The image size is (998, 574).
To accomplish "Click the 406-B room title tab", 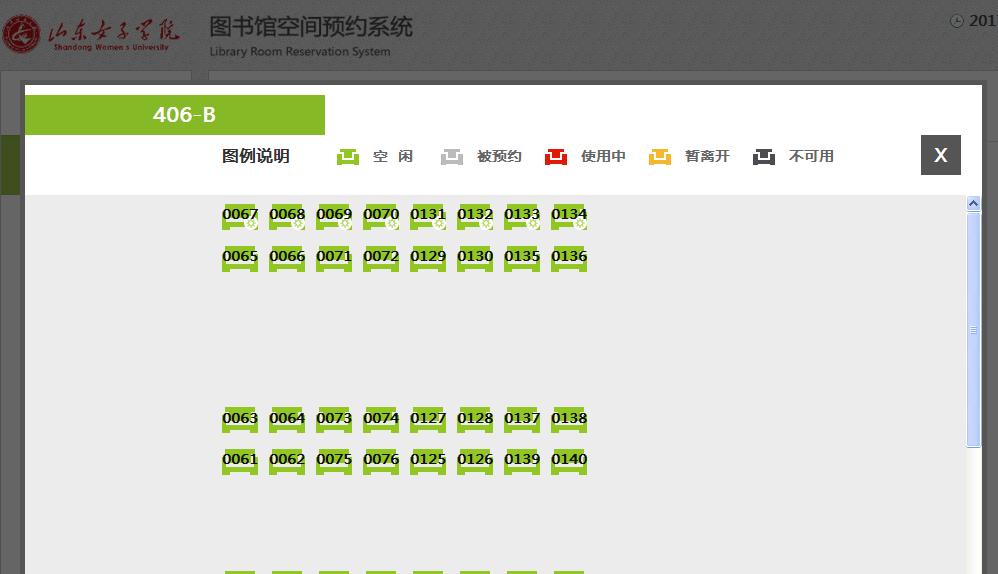I will pos(175,115).
